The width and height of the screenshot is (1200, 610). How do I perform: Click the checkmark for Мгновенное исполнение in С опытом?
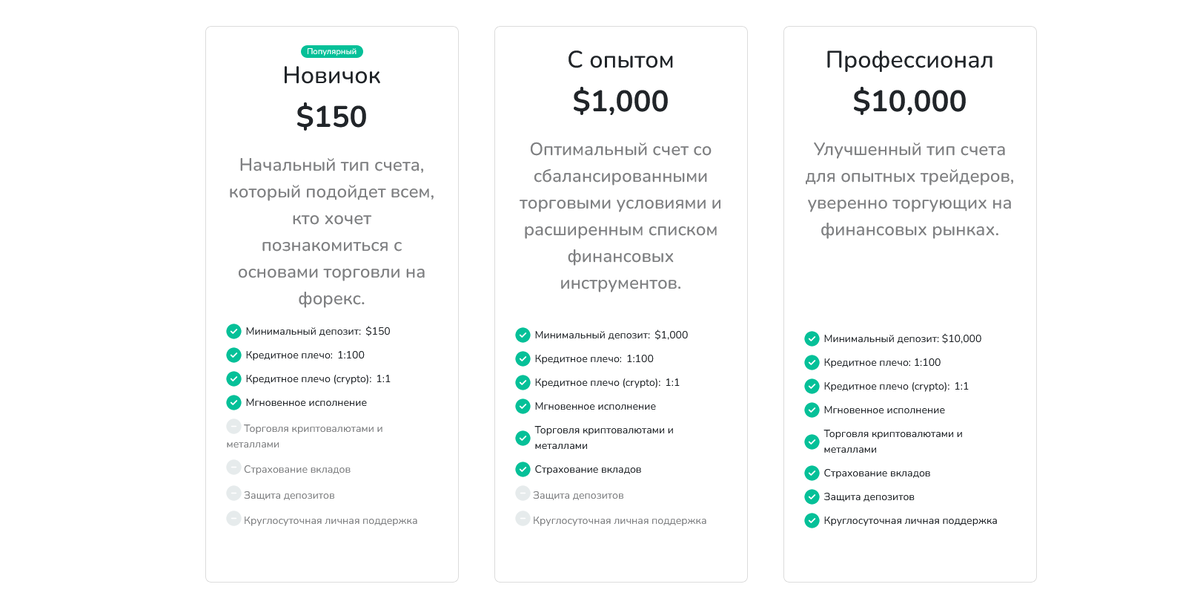click(522, 406)
